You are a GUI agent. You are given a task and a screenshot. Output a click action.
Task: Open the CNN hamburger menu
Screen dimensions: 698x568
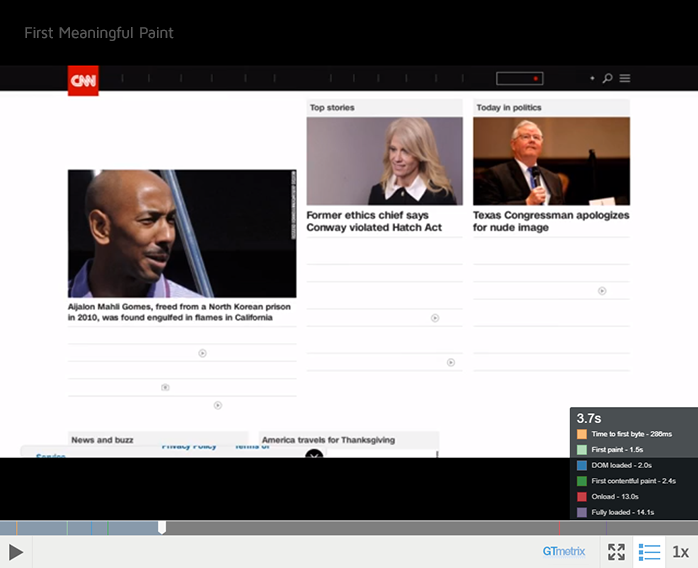[x=625, y=78]
